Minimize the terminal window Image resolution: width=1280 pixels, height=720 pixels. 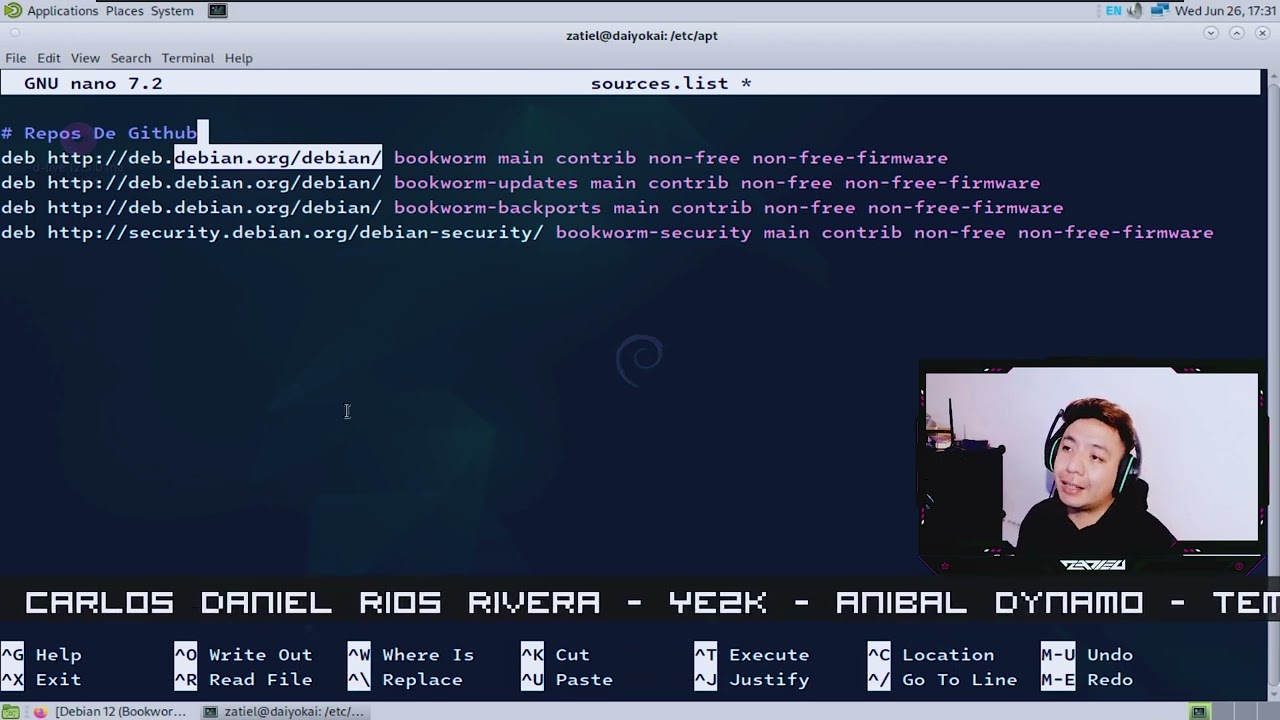[1211, 33]
